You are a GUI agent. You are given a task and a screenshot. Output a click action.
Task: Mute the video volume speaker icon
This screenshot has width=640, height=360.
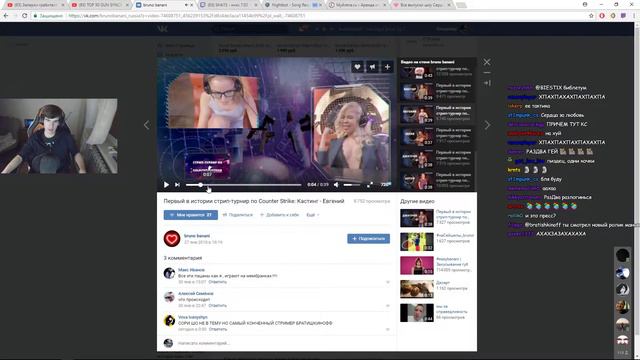tap(336, 185)
